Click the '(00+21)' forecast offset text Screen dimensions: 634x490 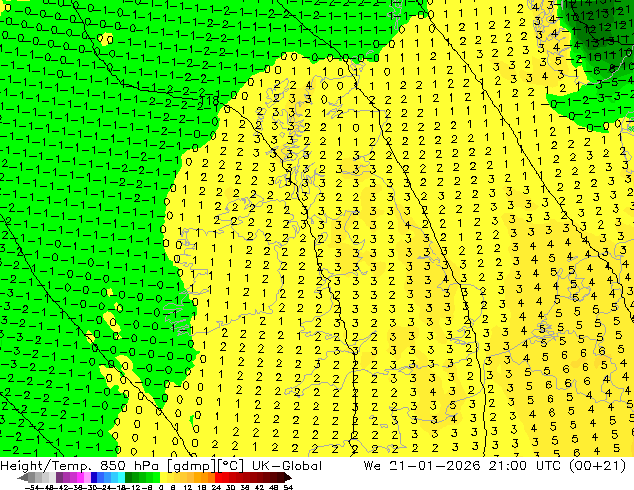click(x=597, y=466)
